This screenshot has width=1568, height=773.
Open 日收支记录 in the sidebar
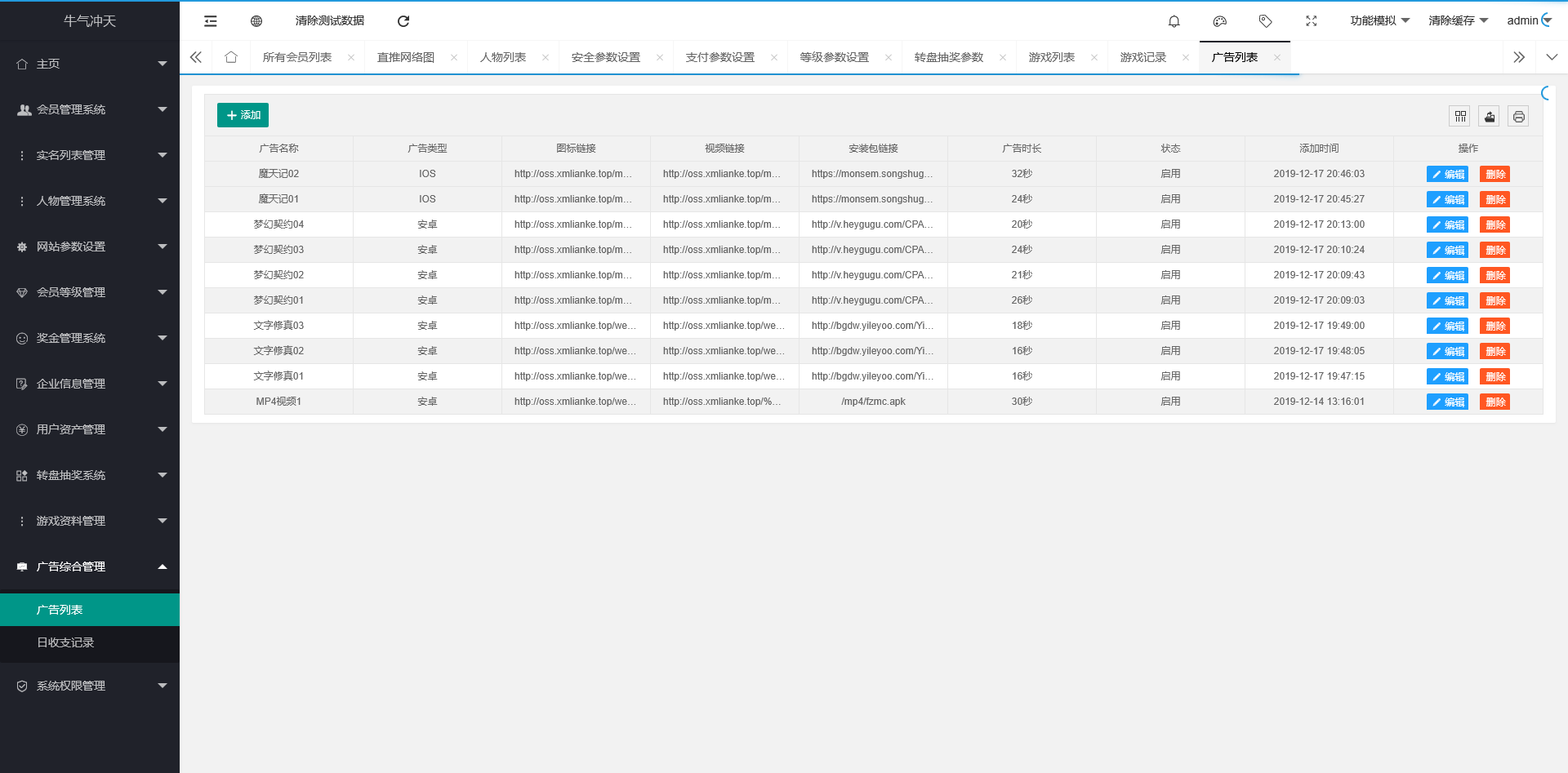[90, 642]
